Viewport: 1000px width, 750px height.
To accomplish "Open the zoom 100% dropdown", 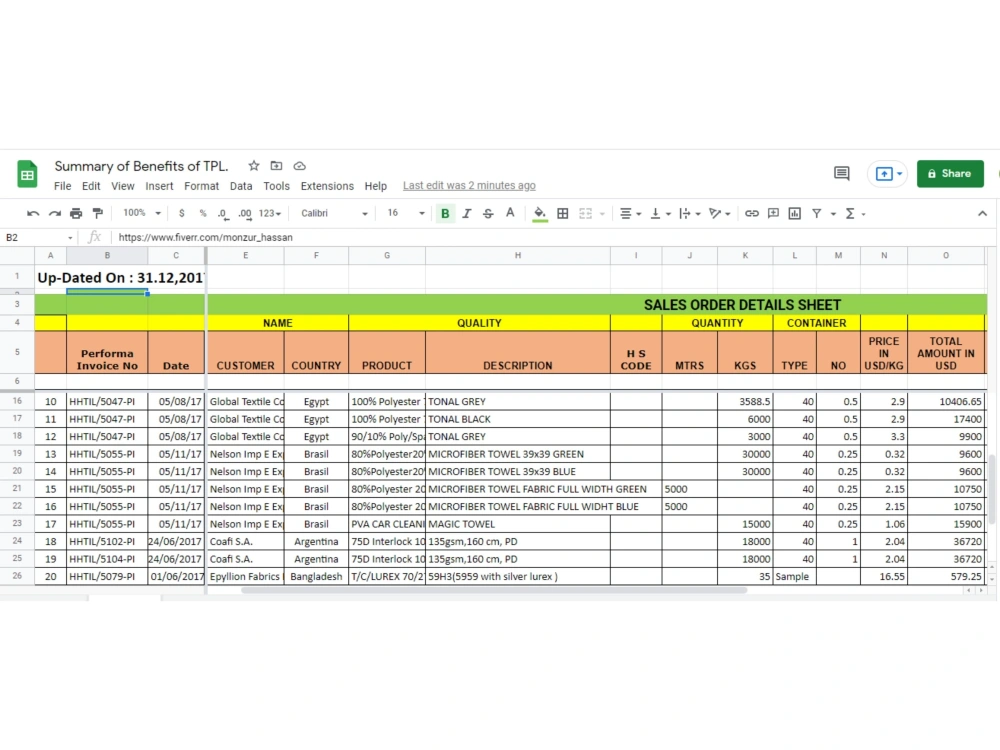I will [142, 213].
